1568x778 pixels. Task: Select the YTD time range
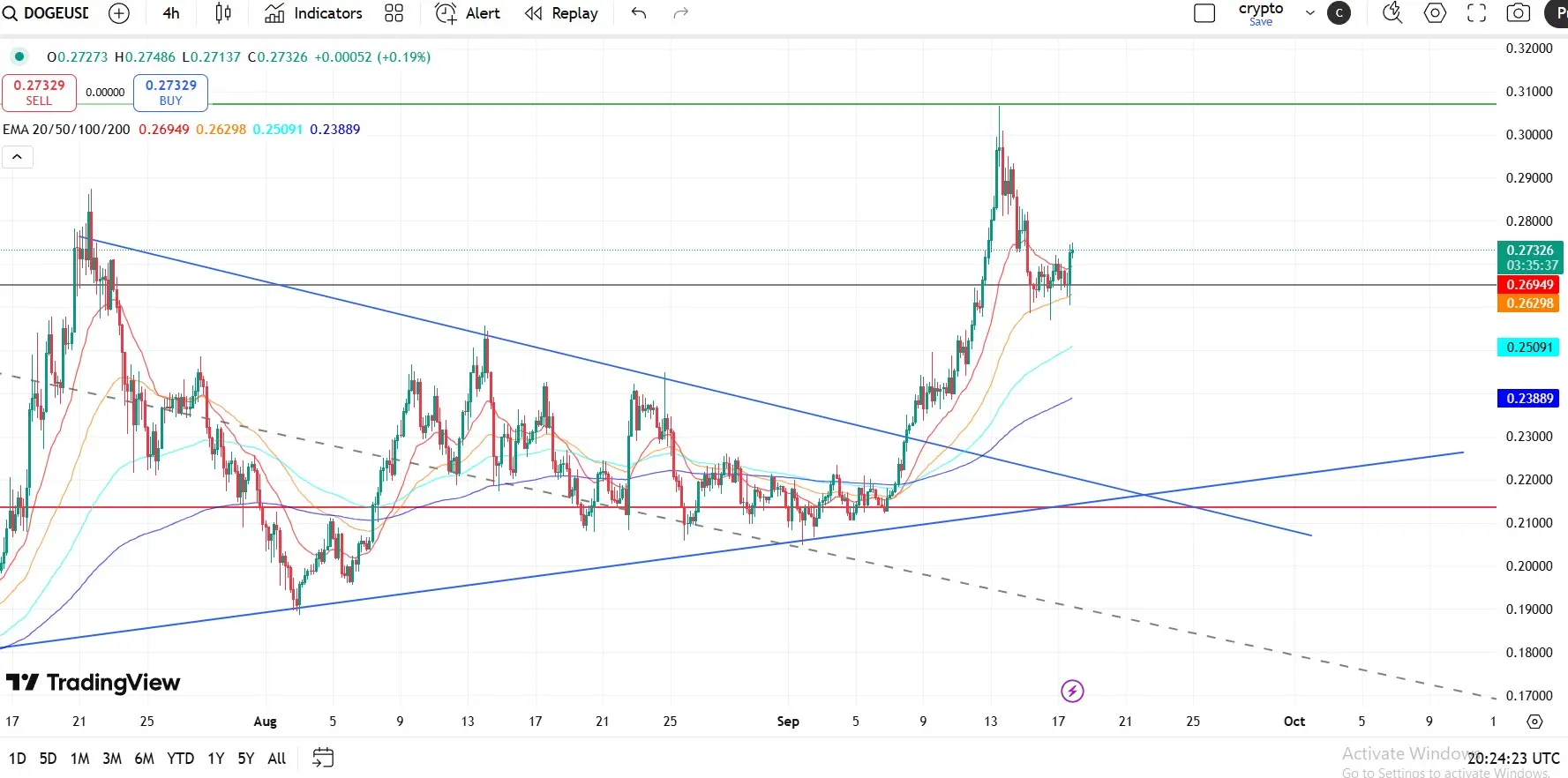pyautogui.click(x=180, y=759)
